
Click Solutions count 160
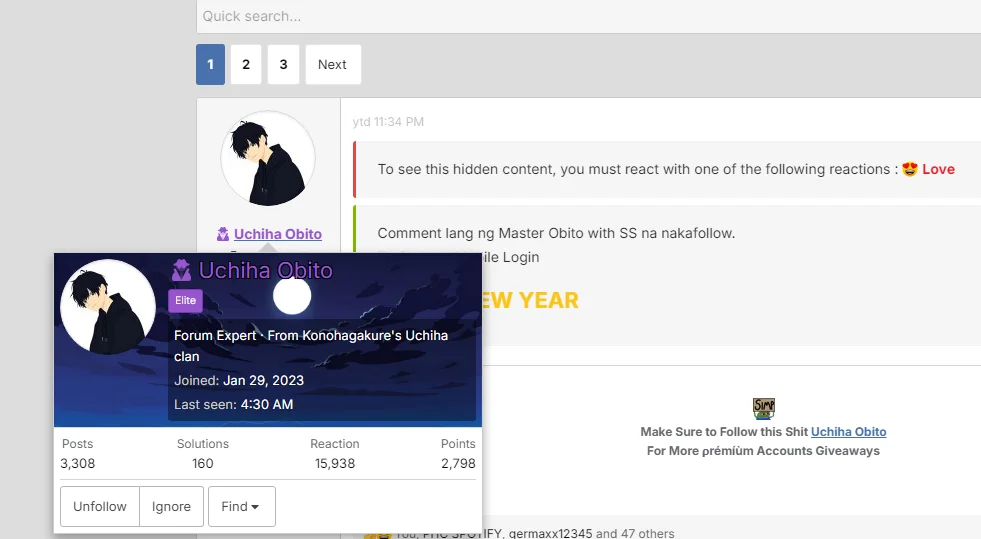[x=203, y=463]
